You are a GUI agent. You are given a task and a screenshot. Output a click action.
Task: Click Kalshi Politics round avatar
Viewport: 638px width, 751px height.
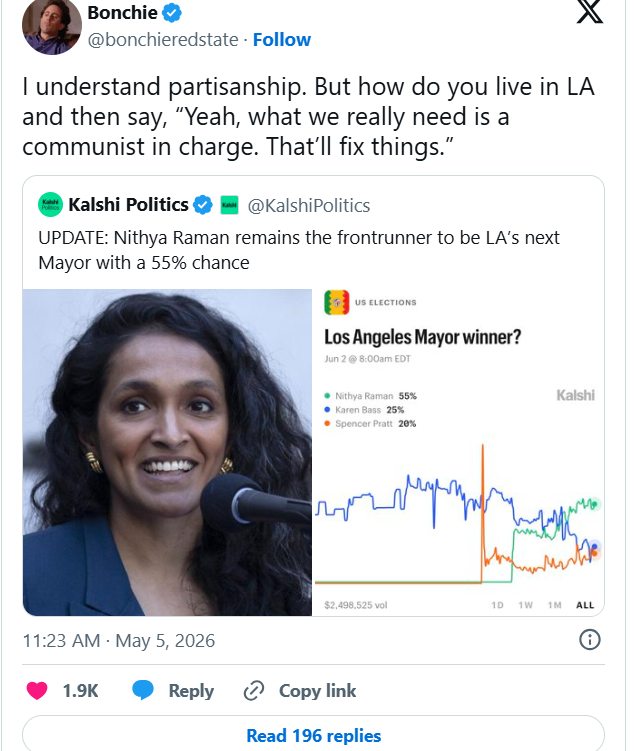(50, 205)
